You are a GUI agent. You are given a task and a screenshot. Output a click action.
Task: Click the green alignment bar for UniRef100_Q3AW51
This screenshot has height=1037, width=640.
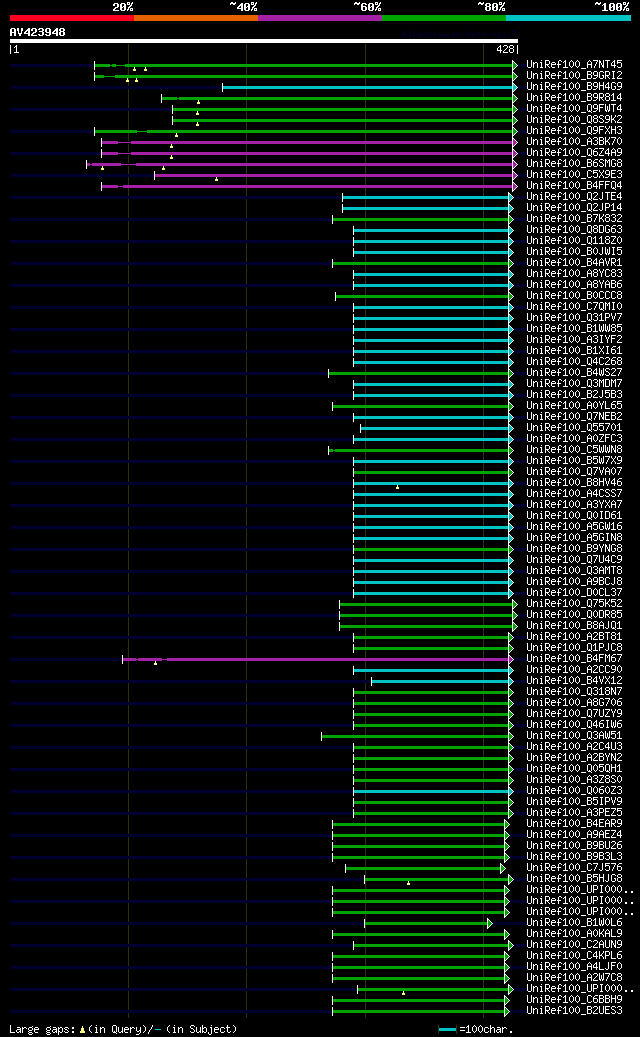coord(417,735)
